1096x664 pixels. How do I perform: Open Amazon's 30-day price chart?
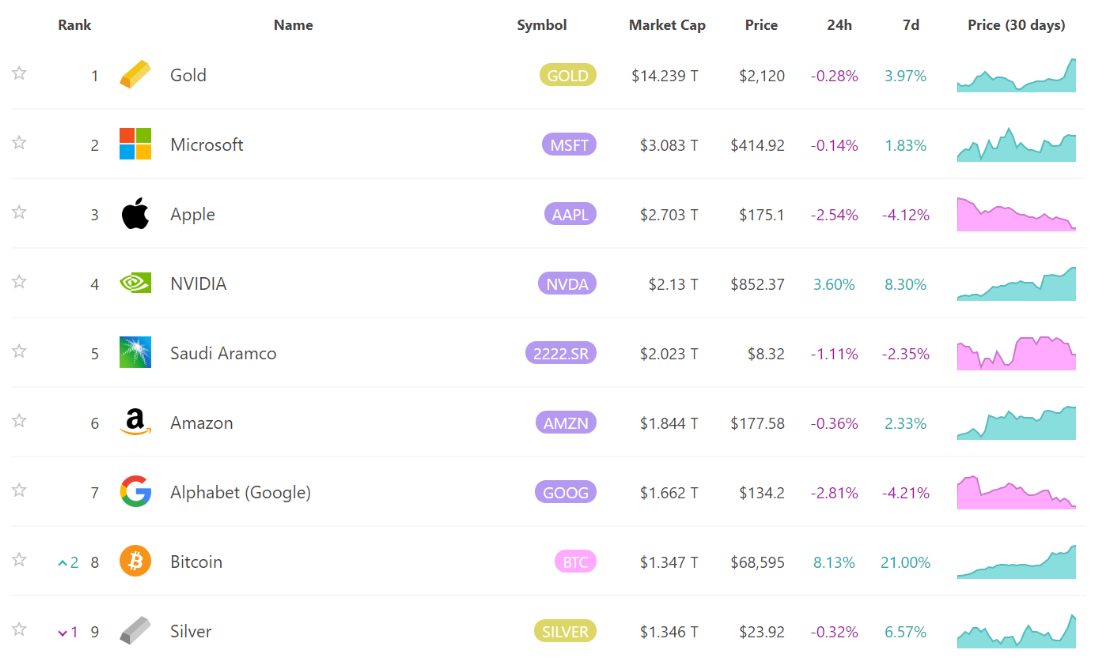tap(1016, 423)
